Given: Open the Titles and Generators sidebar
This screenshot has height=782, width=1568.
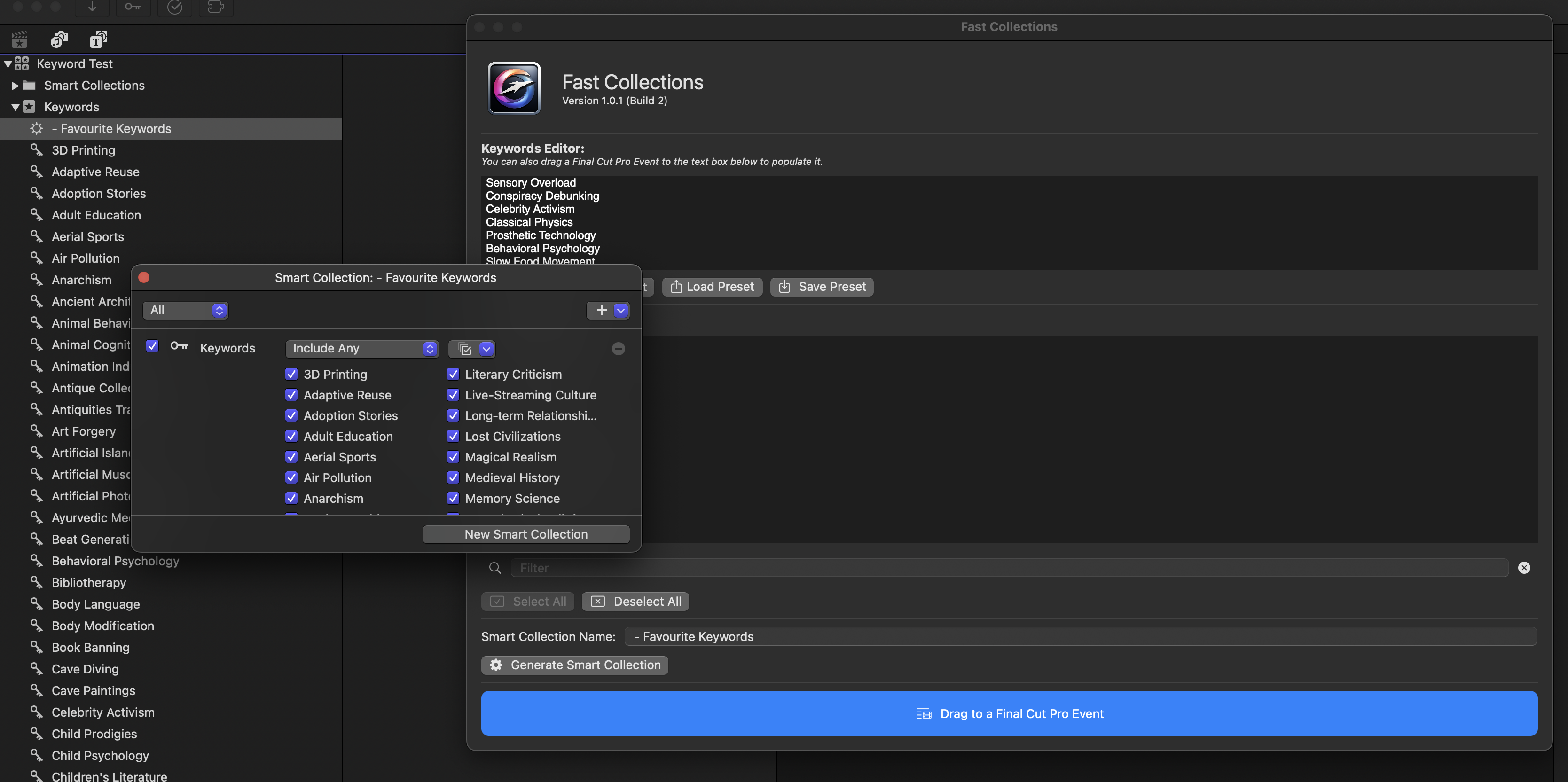Looking at the screenshot, I should coord(99,40).
